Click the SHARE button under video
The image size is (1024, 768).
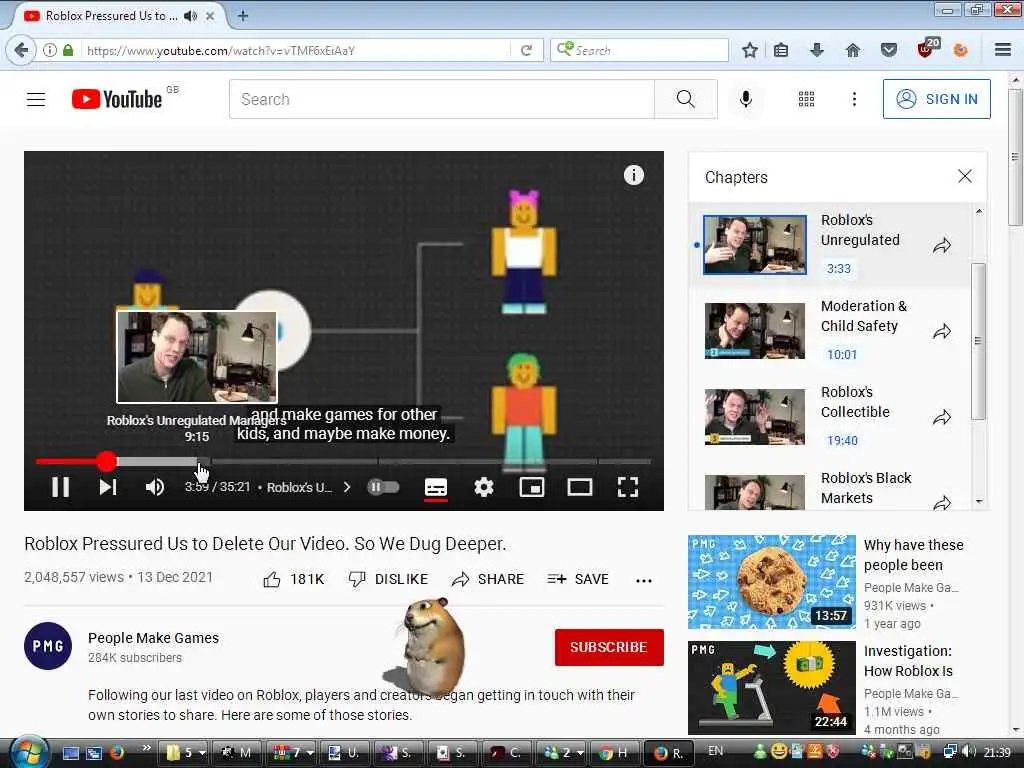[x=488, y=579]
